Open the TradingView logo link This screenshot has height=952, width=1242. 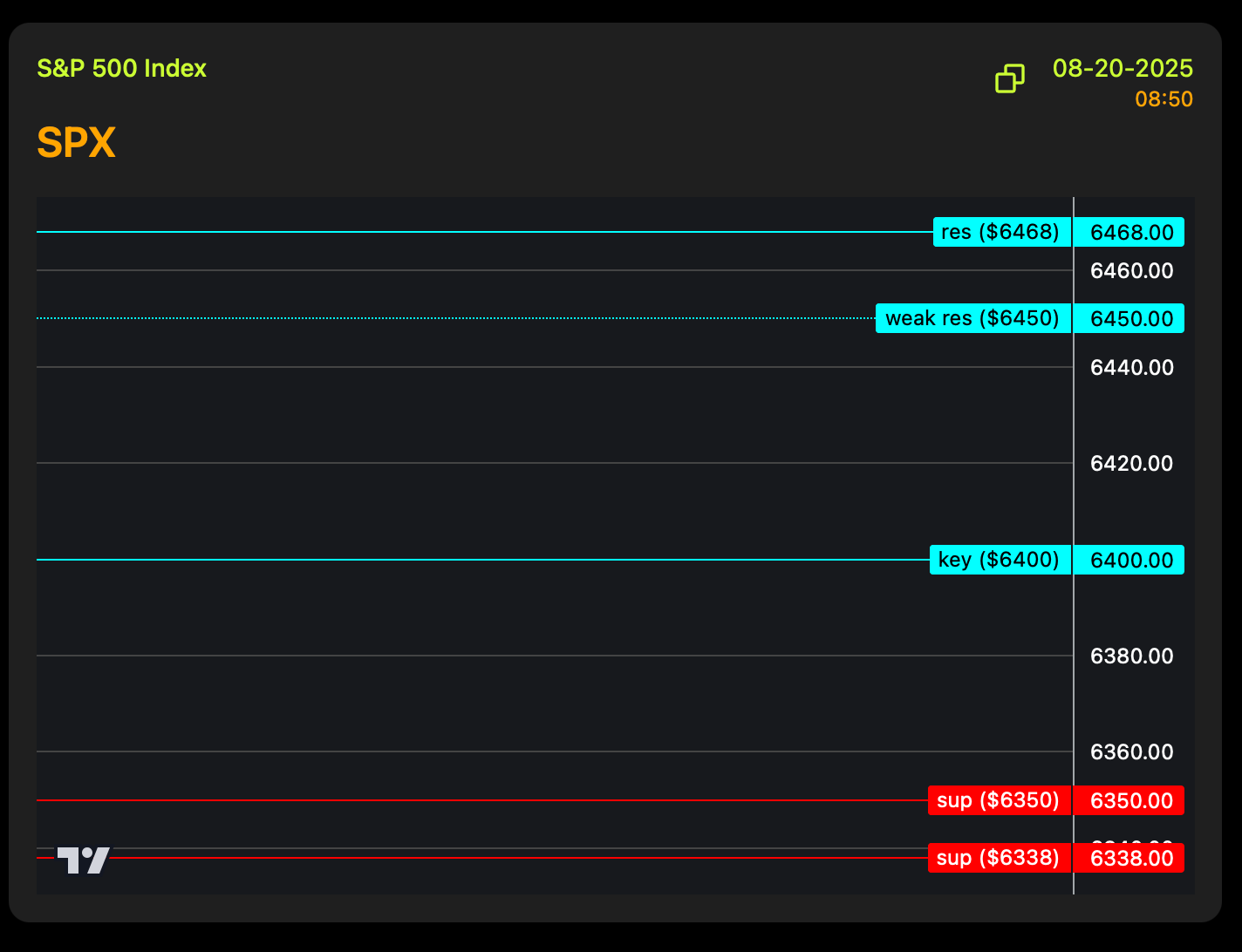[x=84, y=860]
